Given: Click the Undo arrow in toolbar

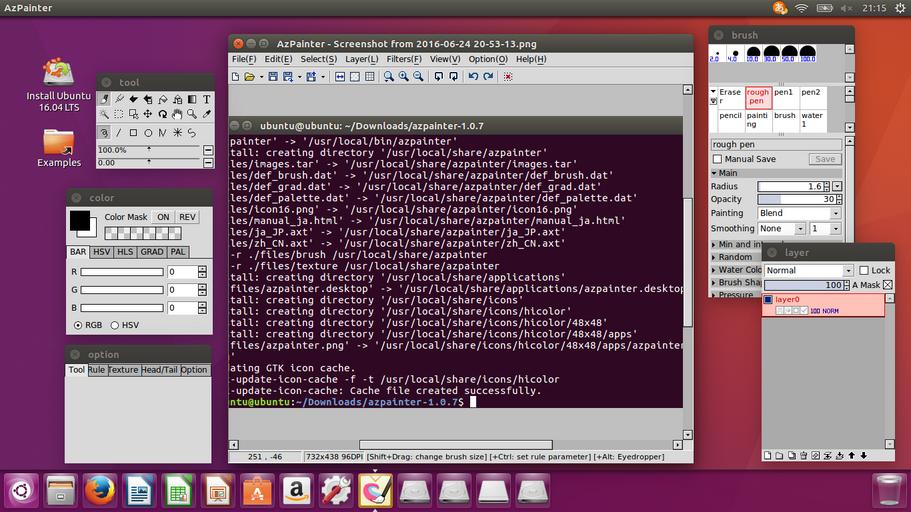Looking at the screenshot, I should click(473, 77).
